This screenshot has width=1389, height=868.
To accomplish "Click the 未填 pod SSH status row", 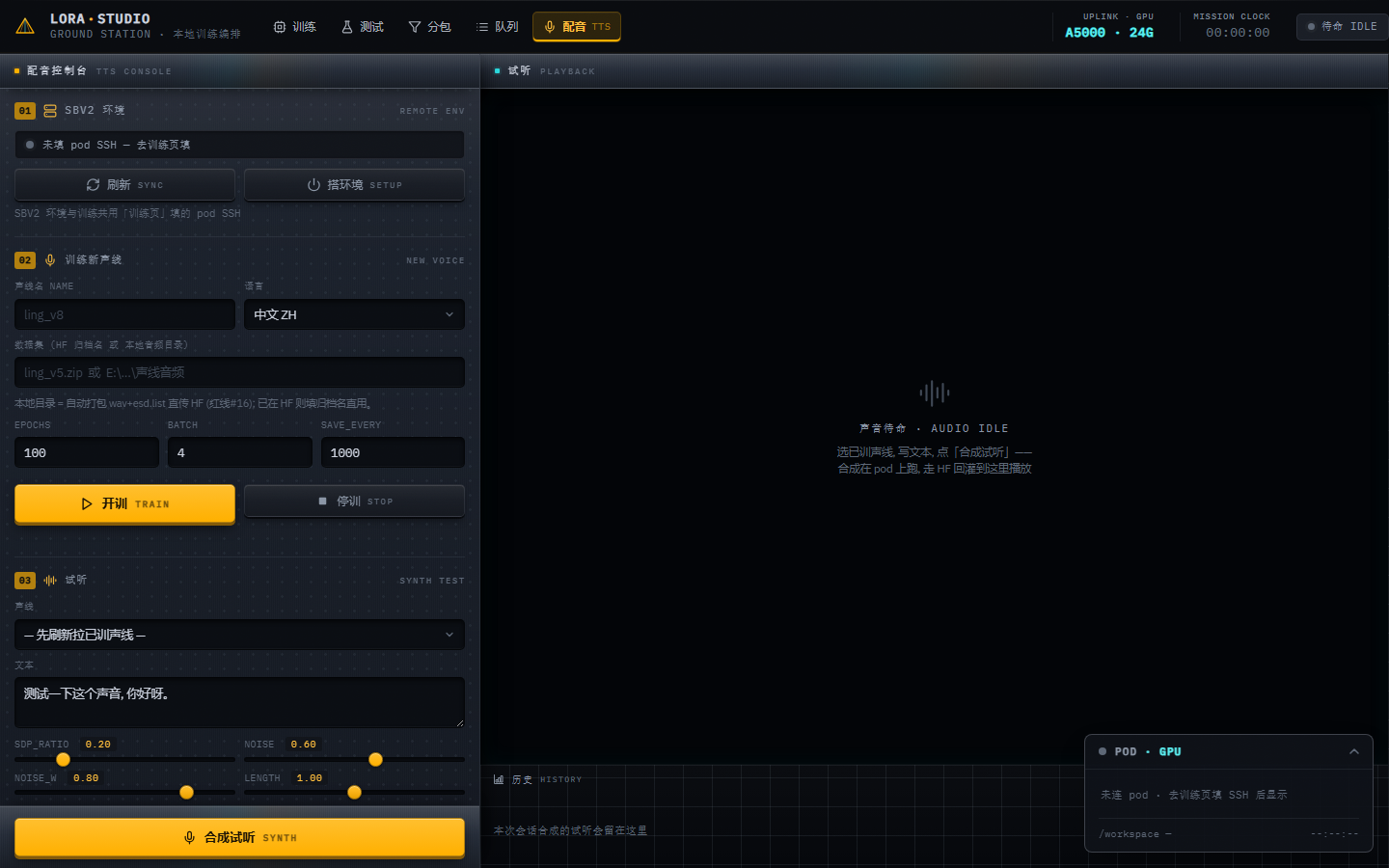I will tap(239, 145).
